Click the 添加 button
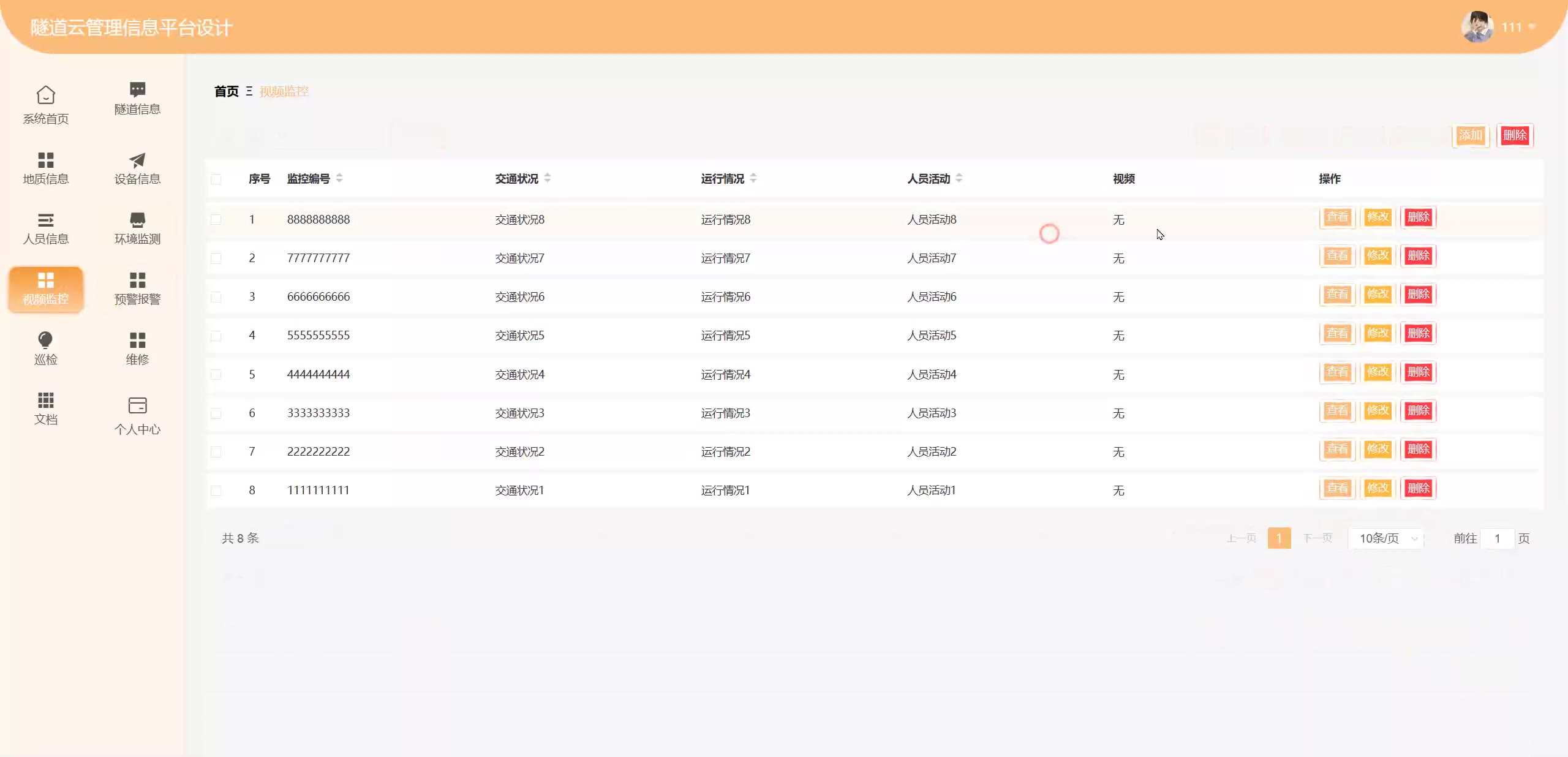 click(x=1470, y=135)
